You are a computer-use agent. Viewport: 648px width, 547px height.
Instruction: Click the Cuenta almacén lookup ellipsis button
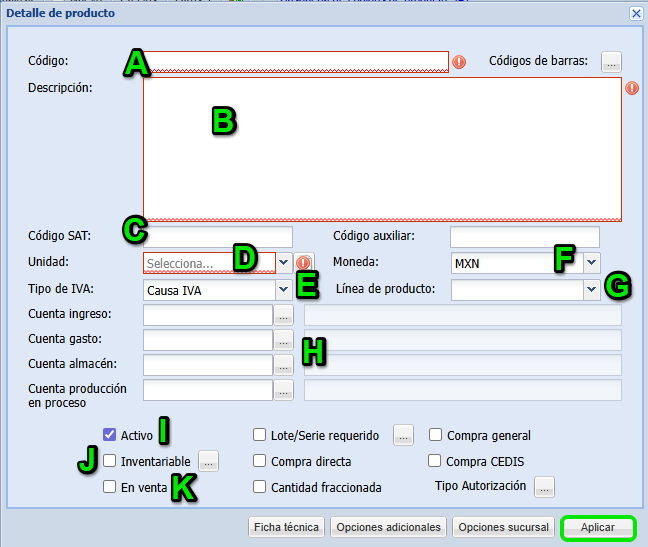[x=283, y=365]
